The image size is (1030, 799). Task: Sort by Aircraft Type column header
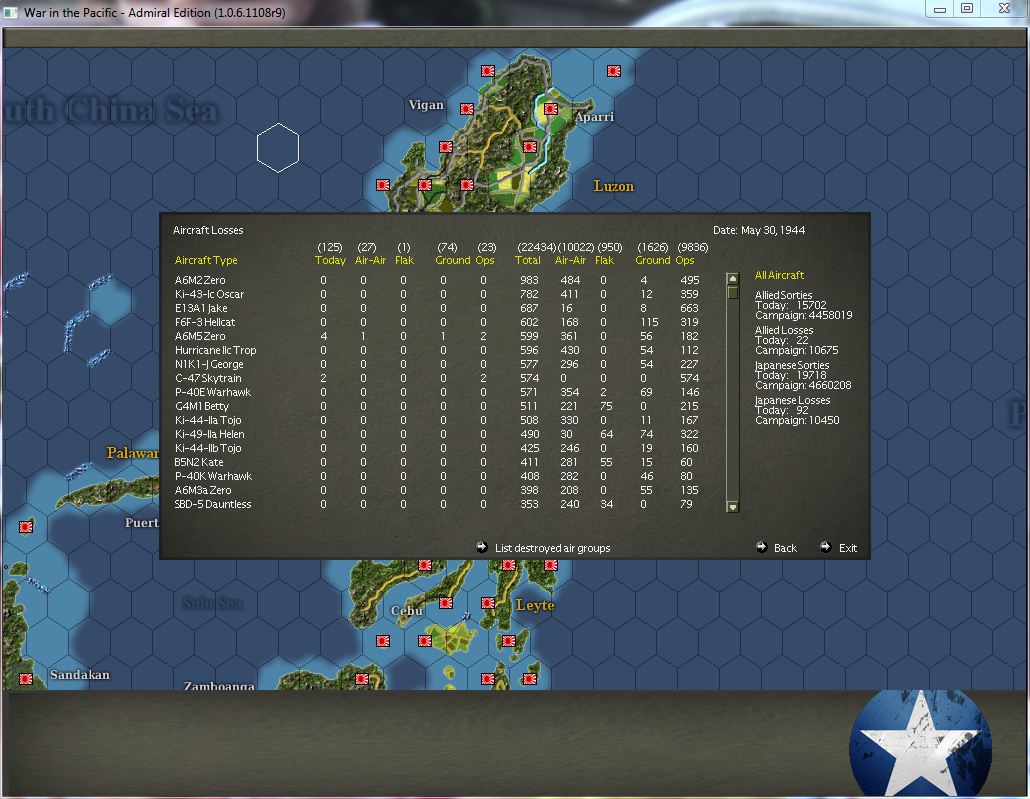[206, 260]
